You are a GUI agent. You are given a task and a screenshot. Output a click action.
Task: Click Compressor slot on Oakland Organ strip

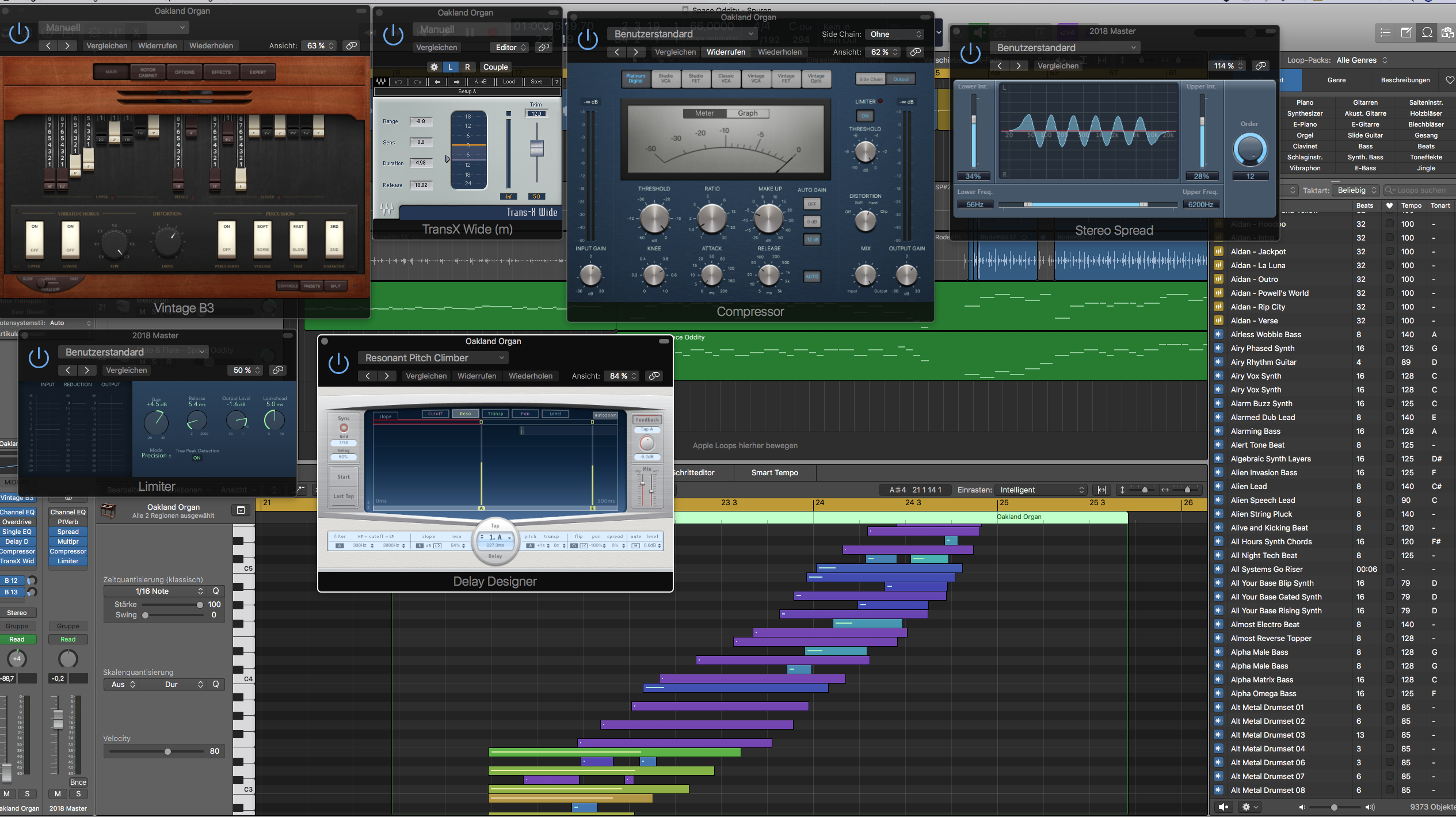pos(18,551)
